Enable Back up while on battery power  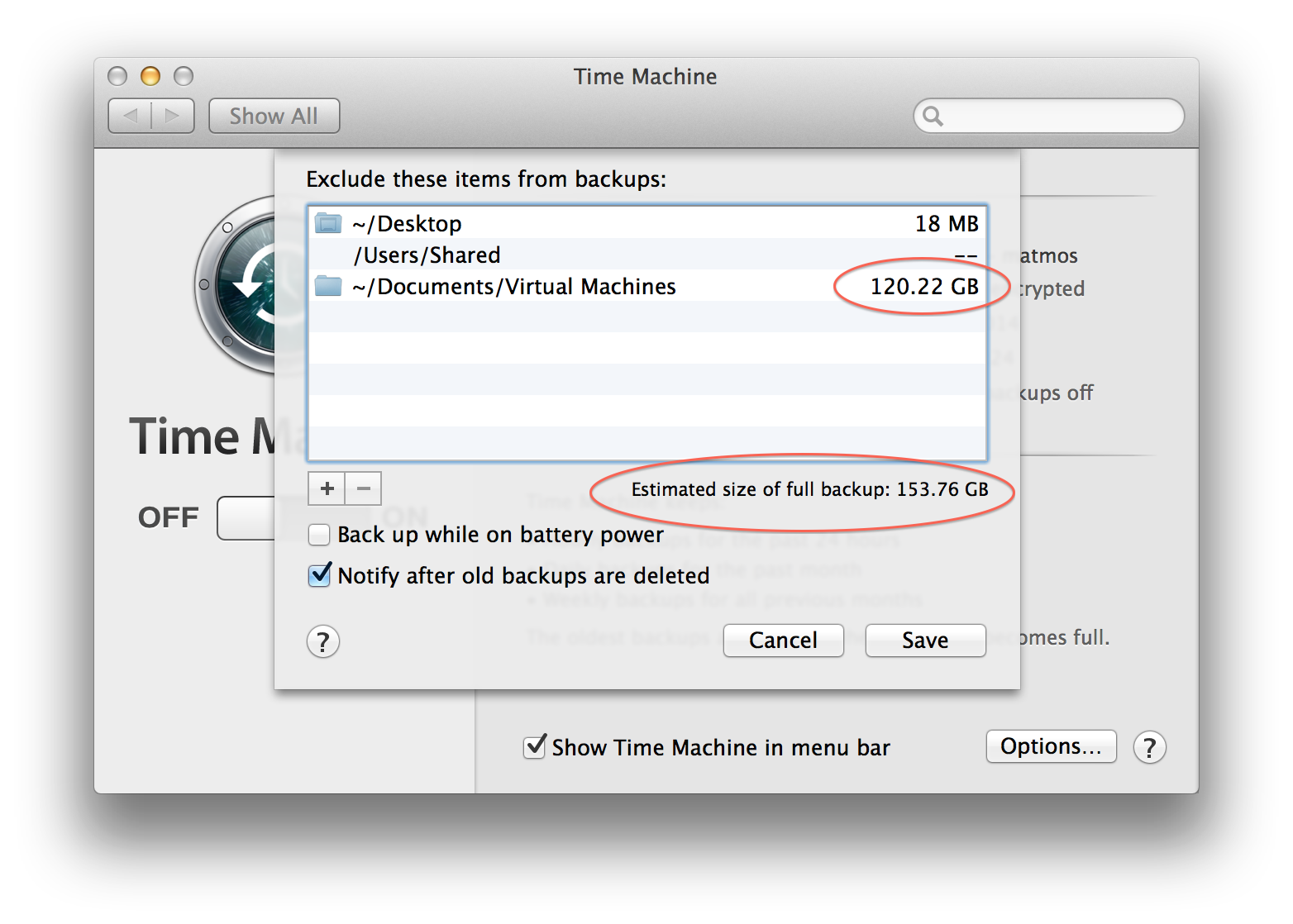point(319,535)
